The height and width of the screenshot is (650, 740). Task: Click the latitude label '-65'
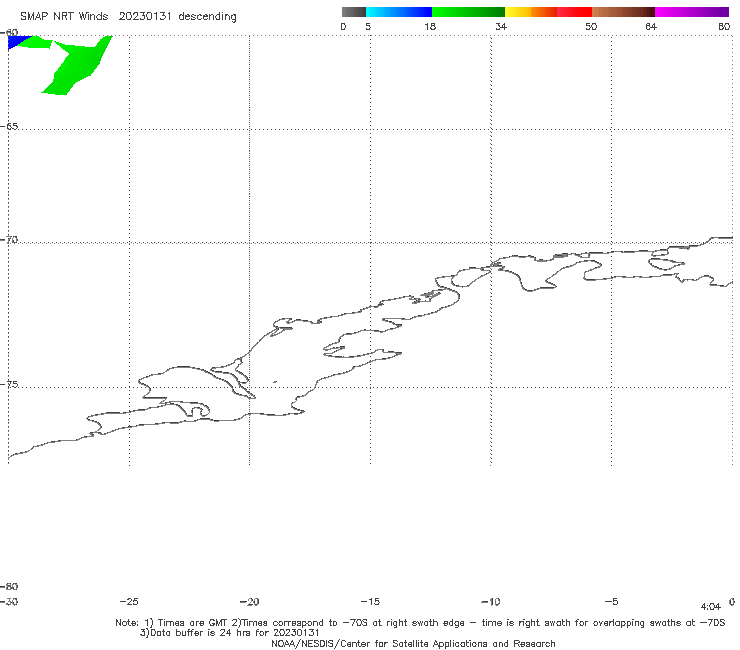pyautogui.click(x=9, y=127)
